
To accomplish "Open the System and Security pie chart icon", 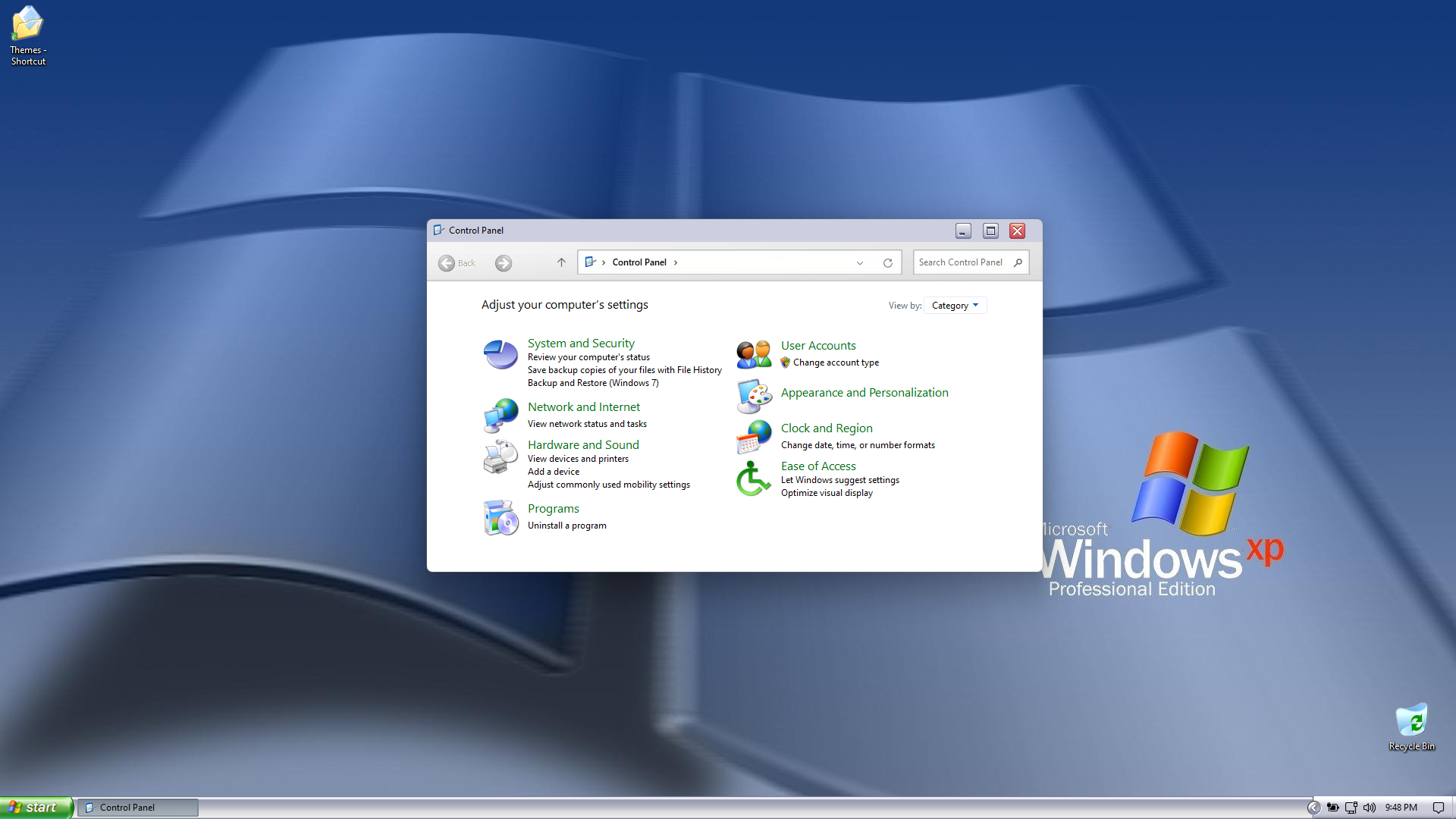I will tap(500, 354).
